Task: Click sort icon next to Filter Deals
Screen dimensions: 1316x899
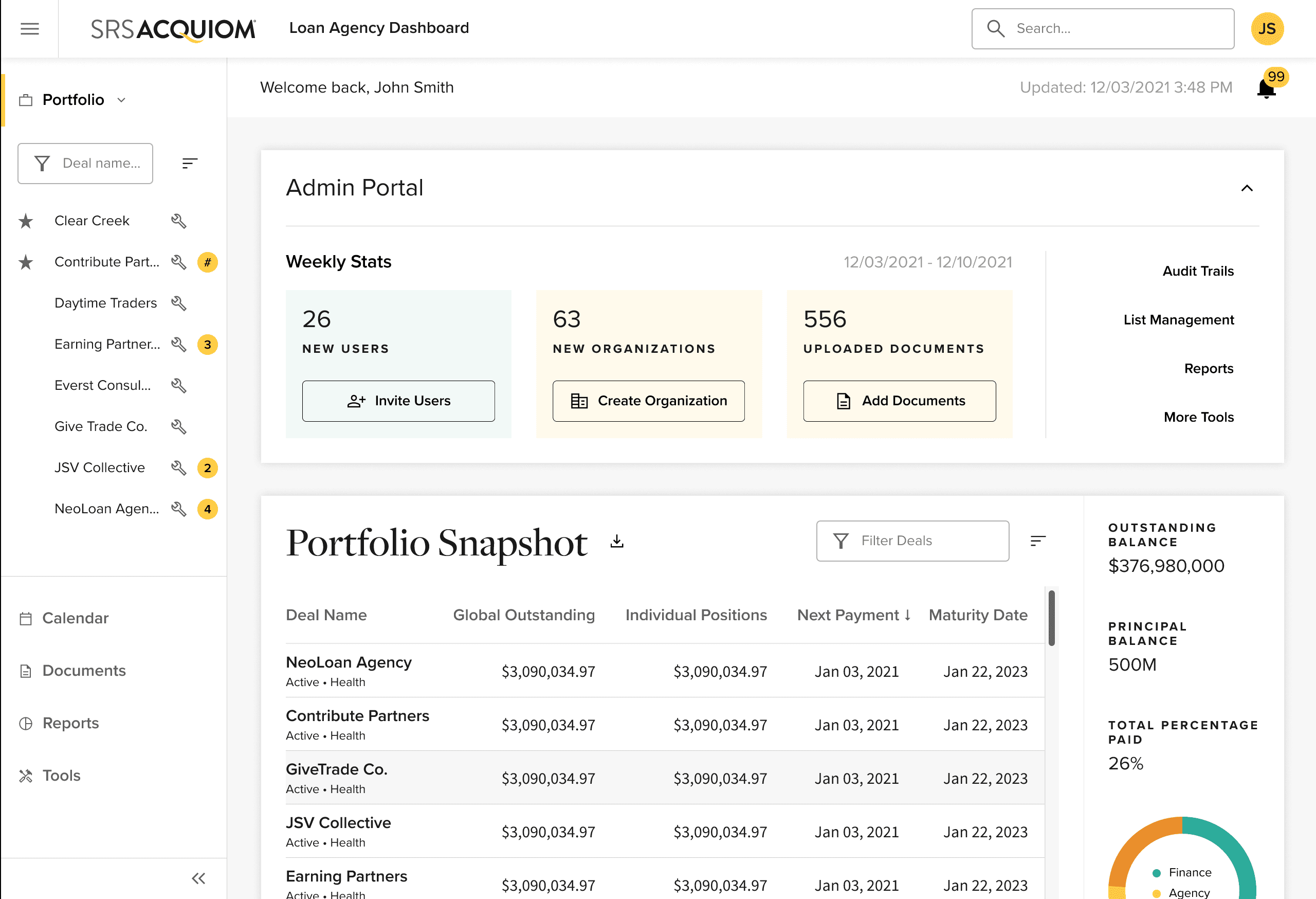Action: click(1037, 541)
